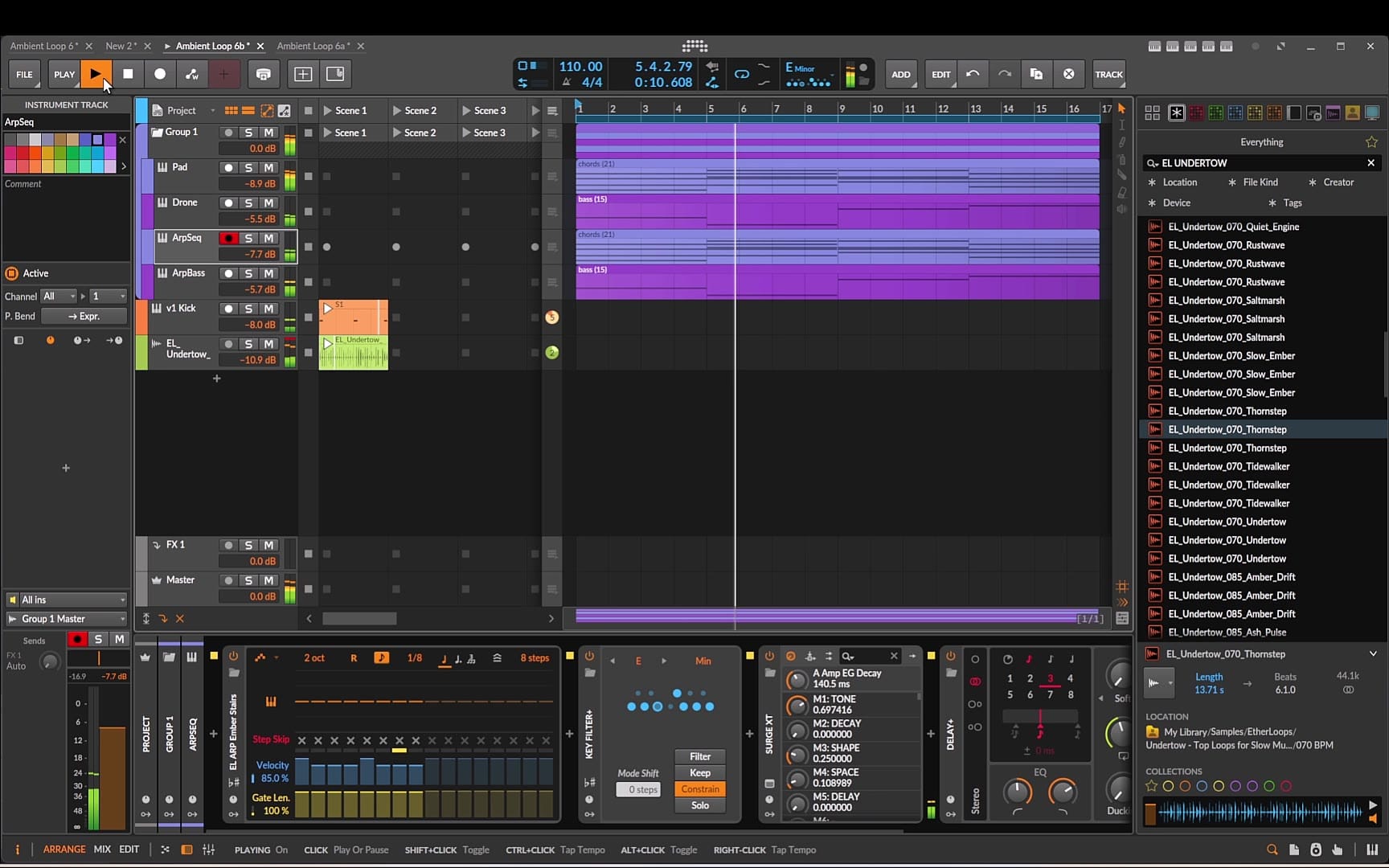Toggle the Active track button
The height and width of the screenshot is (868, 1389).
click(12, 273)
